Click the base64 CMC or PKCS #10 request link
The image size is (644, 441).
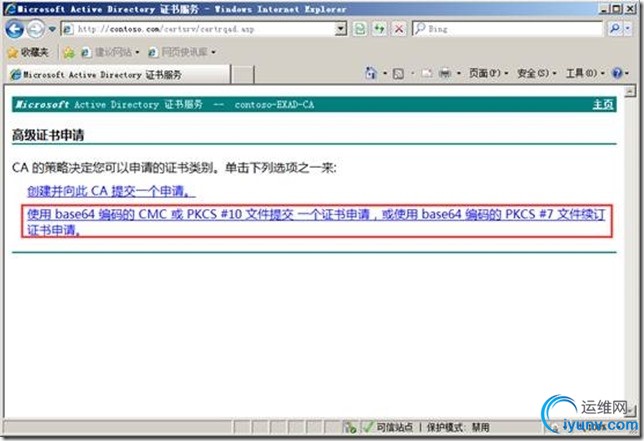316,221
